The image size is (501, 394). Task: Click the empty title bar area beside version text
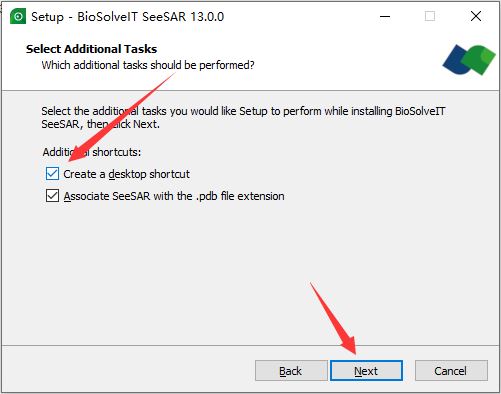[x=300, y=16]
